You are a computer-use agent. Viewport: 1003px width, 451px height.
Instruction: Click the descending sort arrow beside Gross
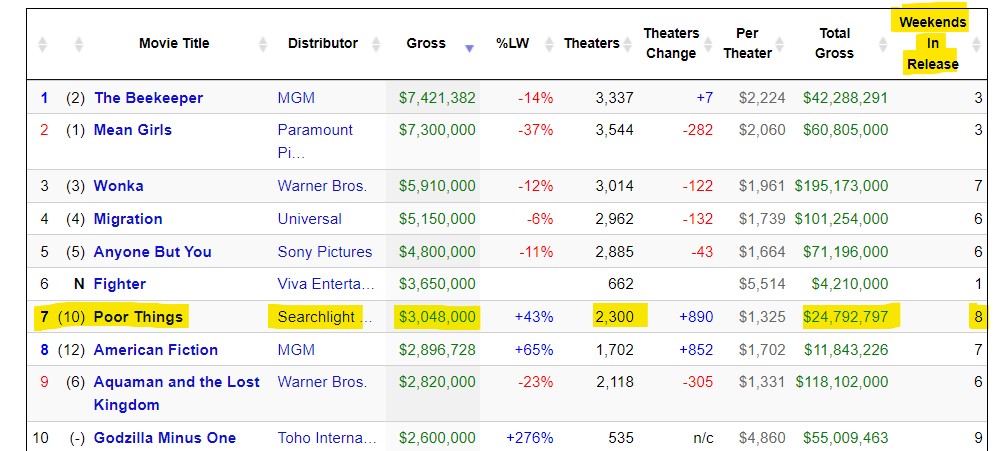point(470,48)
